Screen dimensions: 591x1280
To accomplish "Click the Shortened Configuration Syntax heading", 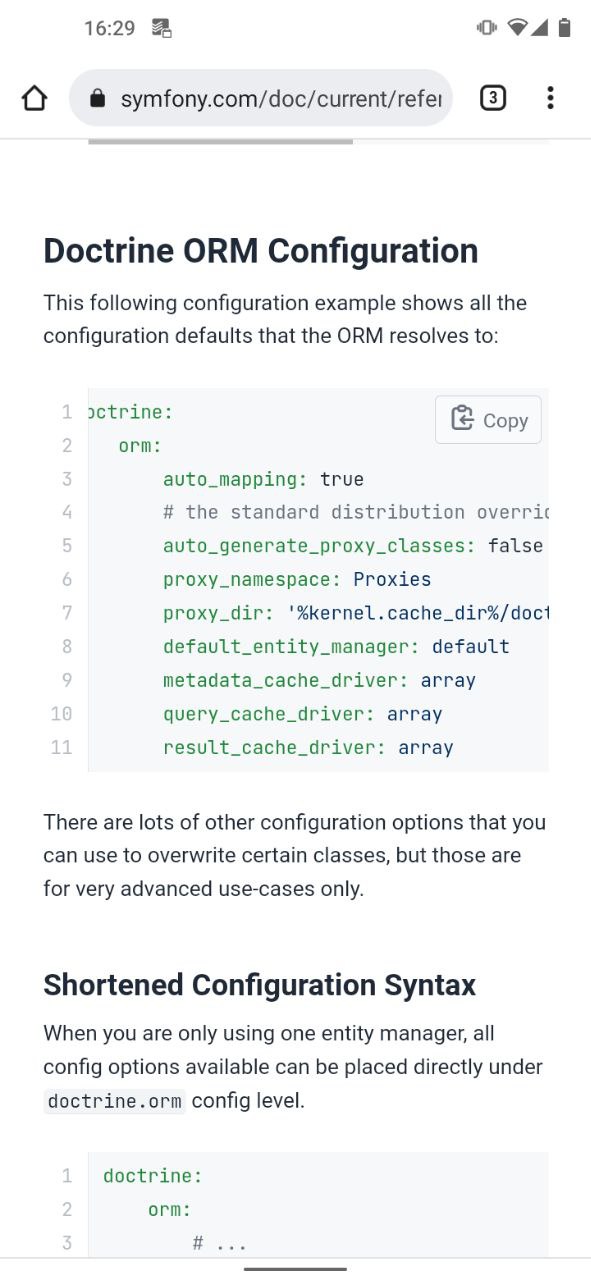I will tap(260, 985).
